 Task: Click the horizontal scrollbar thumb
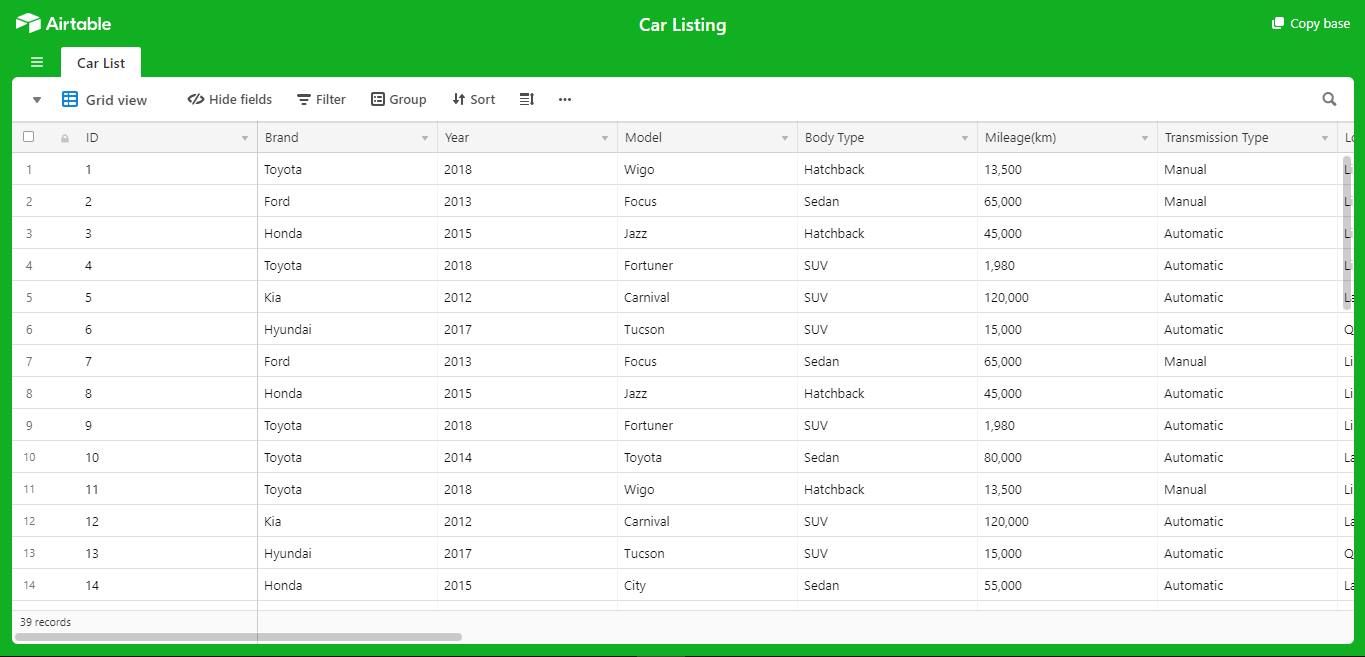pos(238,637)
